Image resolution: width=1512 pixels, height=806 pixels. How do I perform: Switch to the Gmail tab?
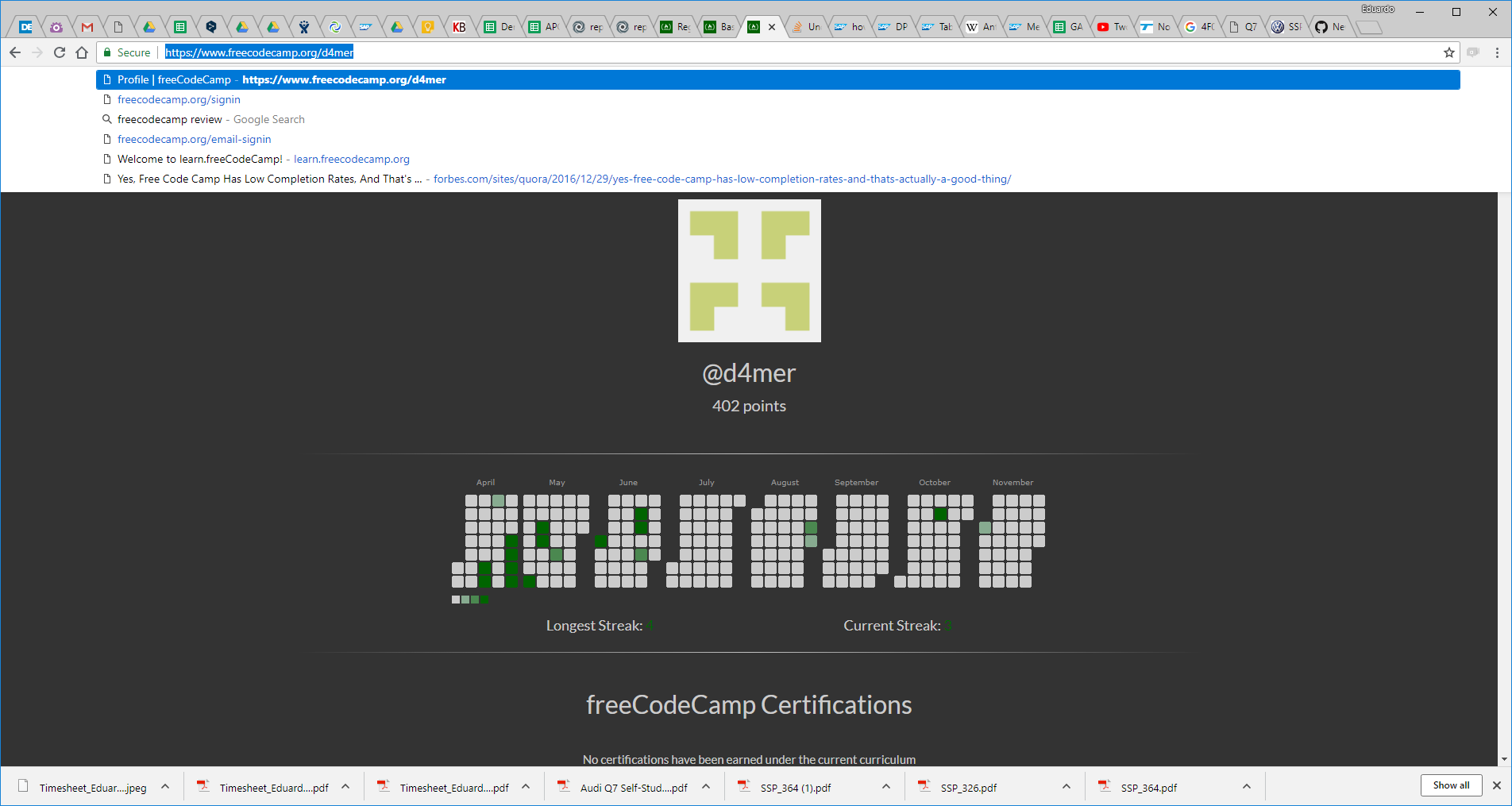pyautogui.click(x=87, y=27)
